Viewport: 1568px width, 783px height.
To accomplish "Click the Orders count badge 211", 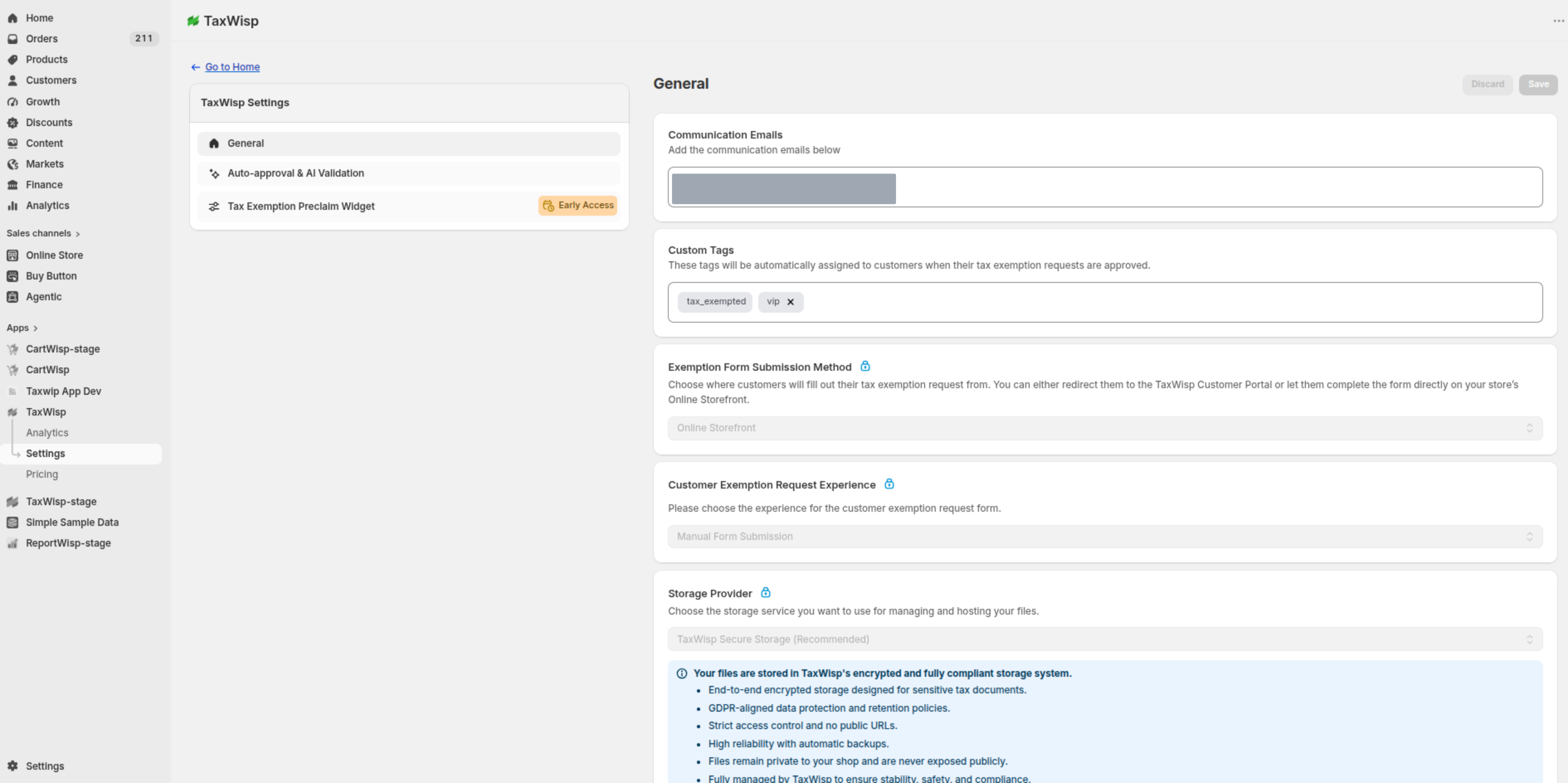I will coord(144,39).
